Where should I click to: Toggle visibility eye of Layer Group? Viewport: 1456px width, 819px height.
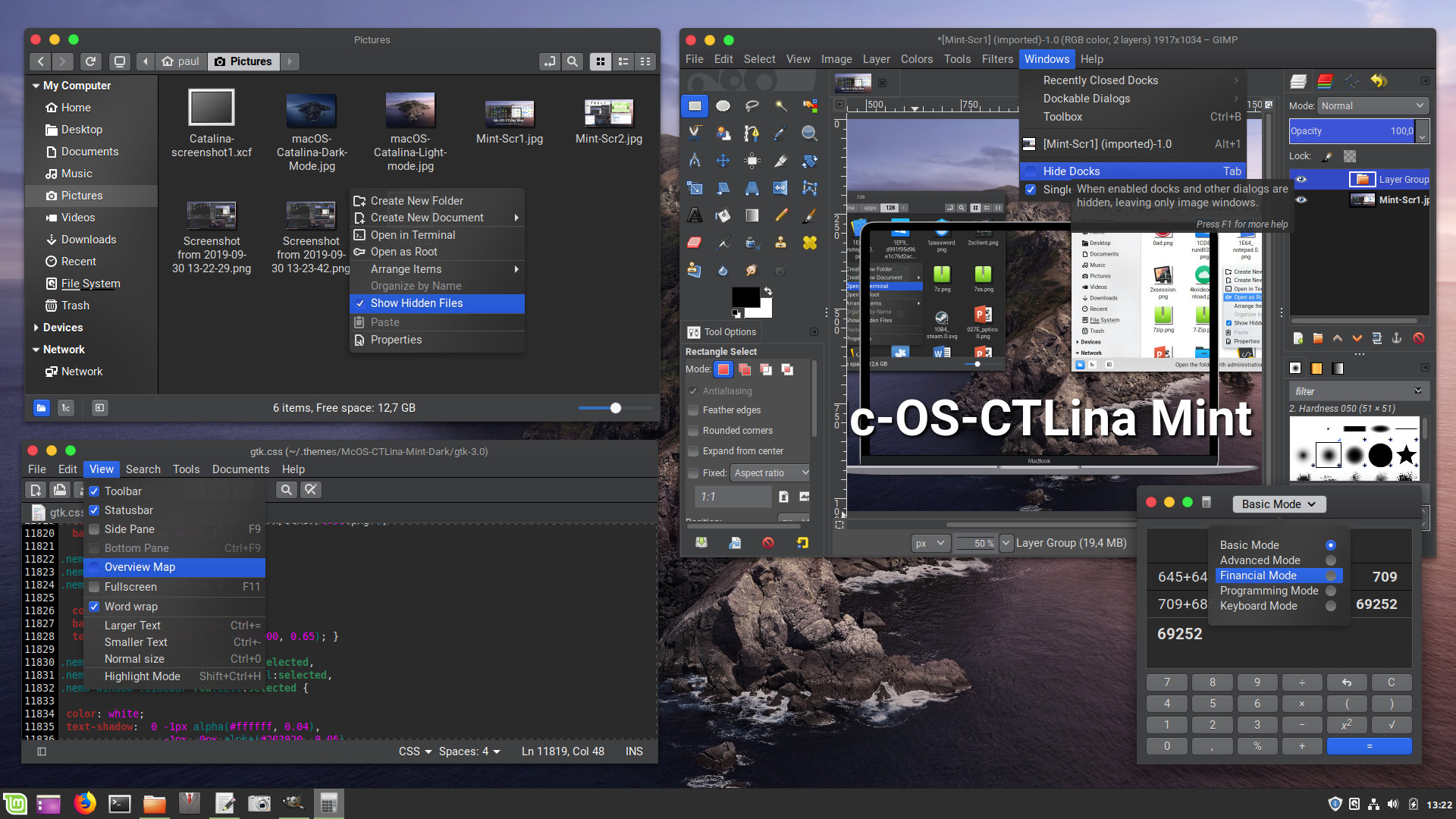coord(1301,180)
